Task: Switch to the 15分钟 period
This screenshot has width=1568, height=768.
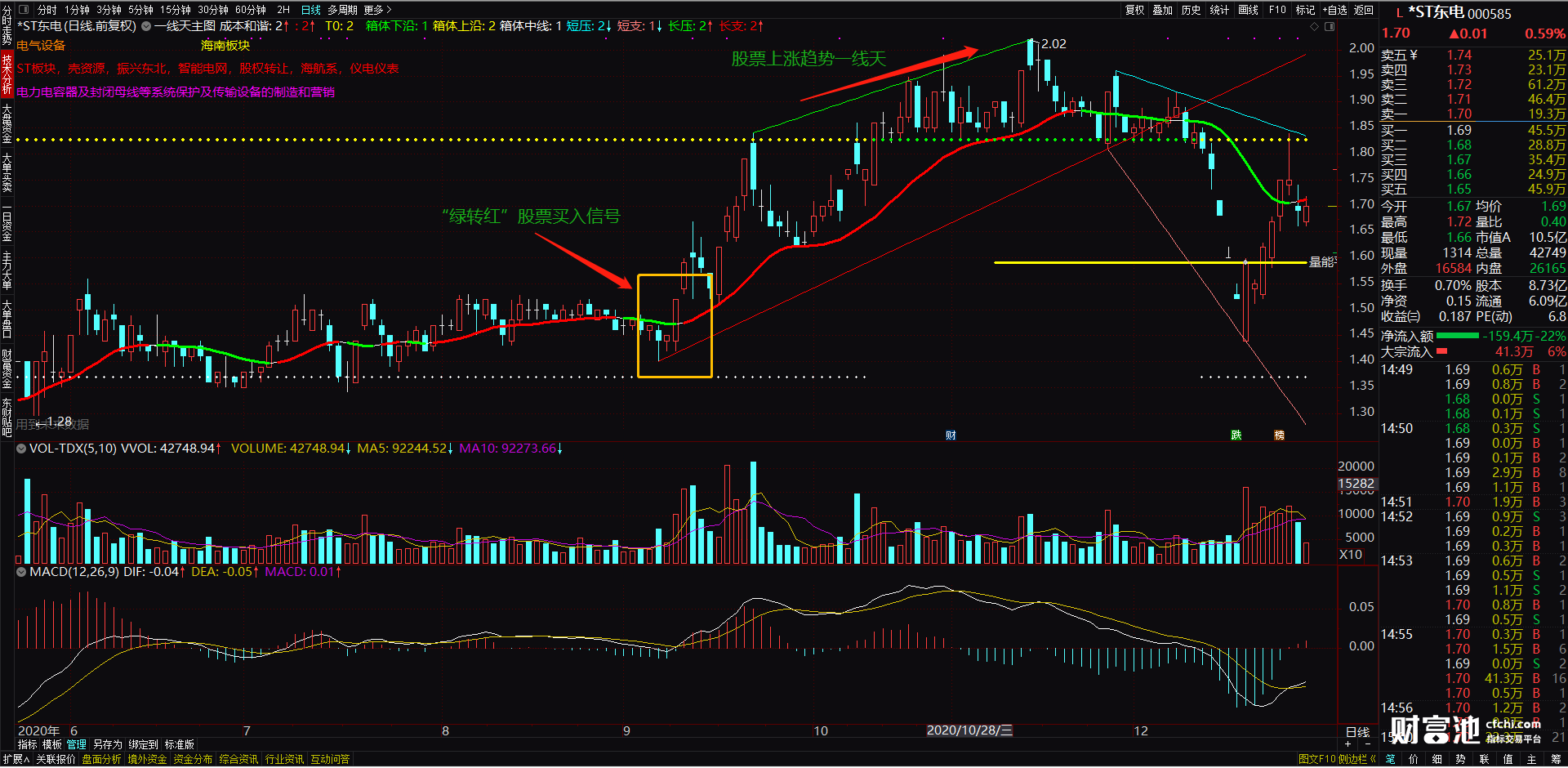Action: coord(175,10)
